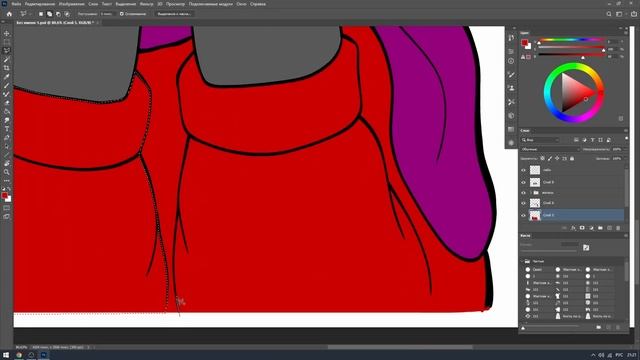Open Layers panel options menu

(x=626, y=131)
